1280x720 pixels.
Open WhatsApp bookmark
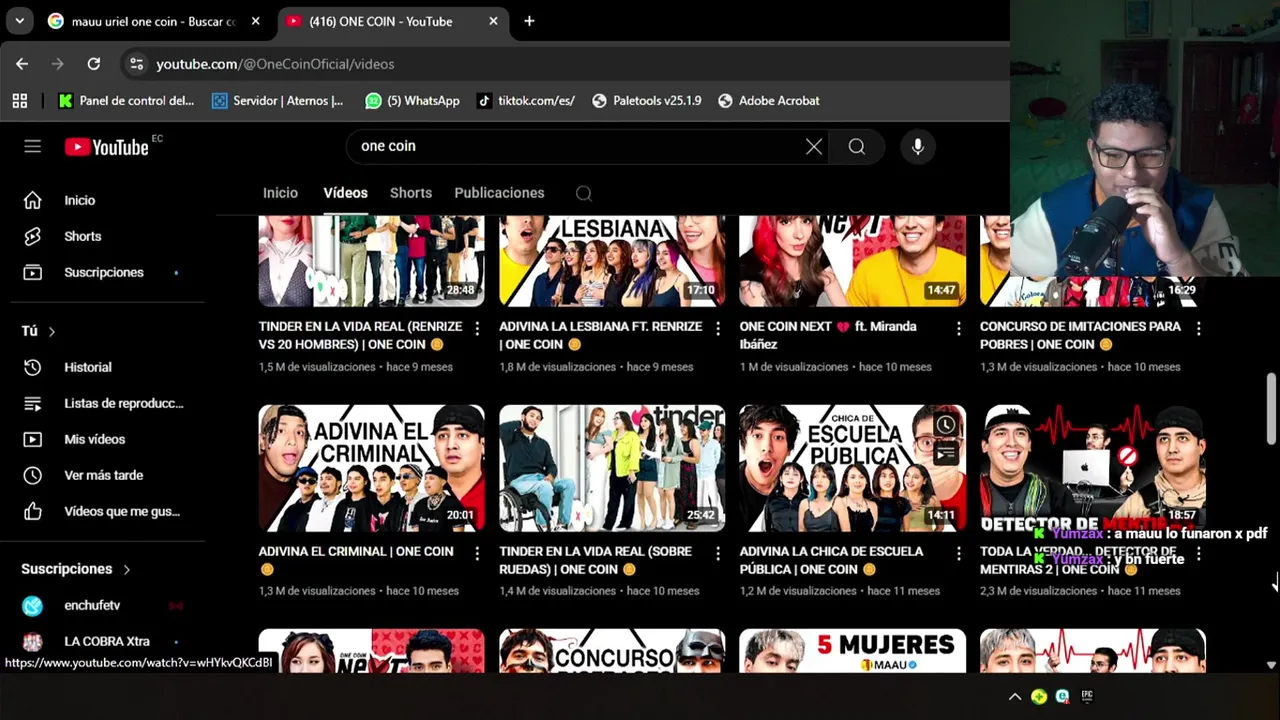click(x=412, y=100)
